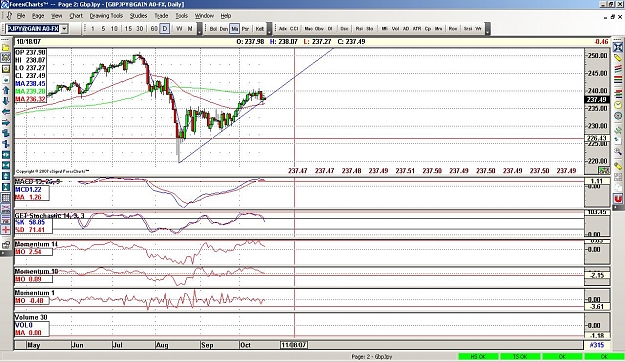Toggle the Daily (D) timeframe button
Screen dimensions: 625x362
165,29
